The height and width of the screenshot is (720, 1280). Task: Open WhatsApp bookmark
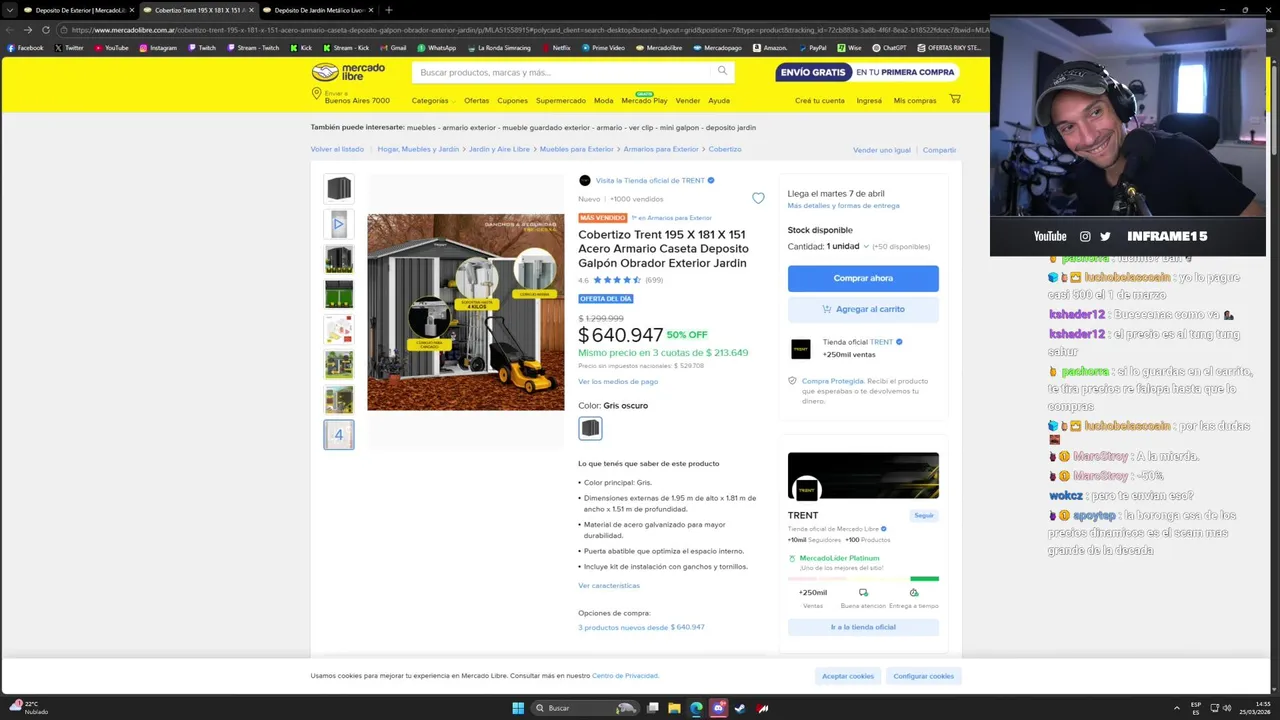(436, 47)
